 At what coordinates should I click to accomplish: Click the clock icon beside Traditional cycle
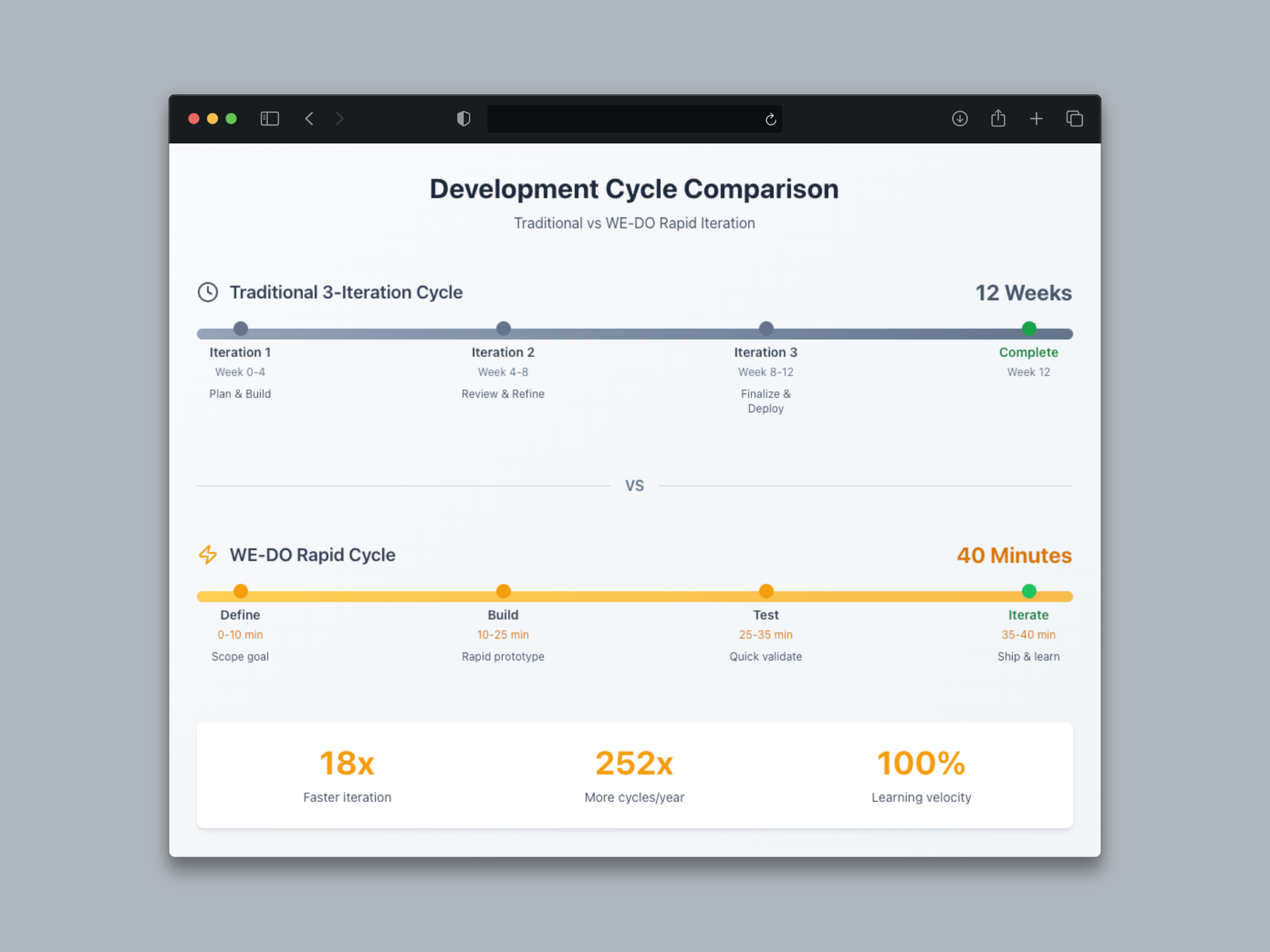click(208, 292)
